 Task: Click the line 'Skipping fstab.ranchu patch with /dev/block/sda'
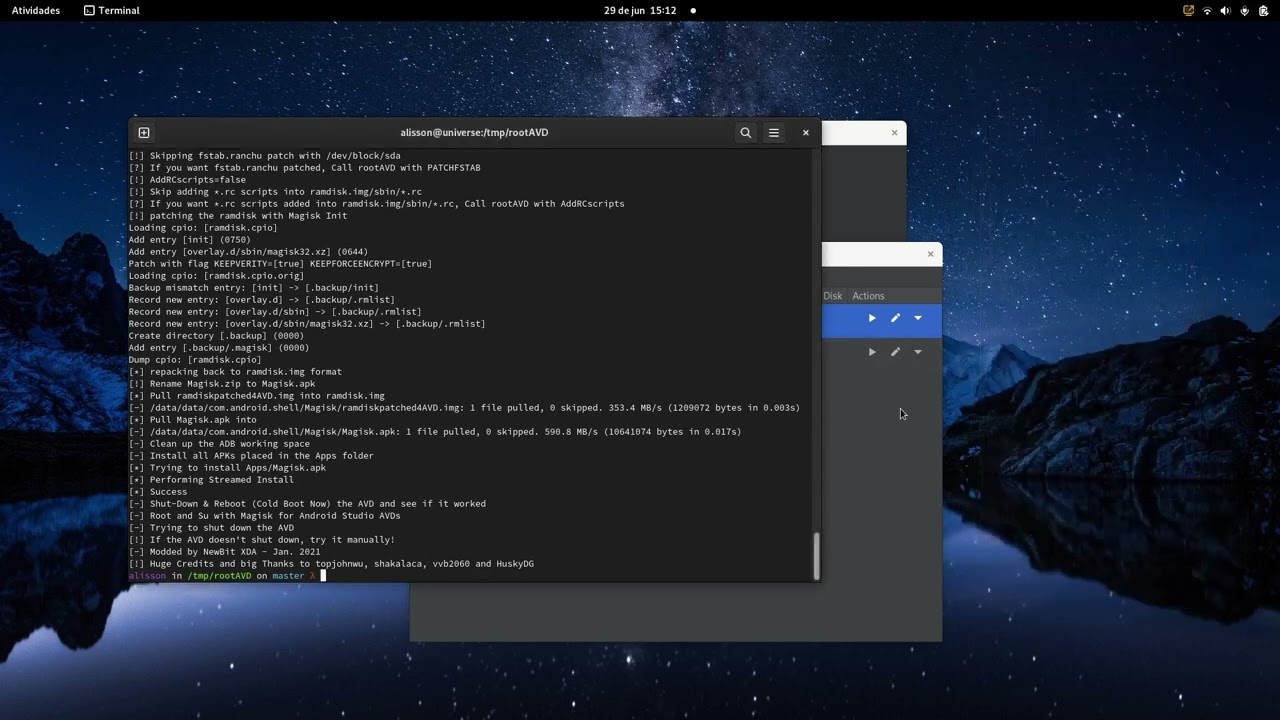(275, 156)
